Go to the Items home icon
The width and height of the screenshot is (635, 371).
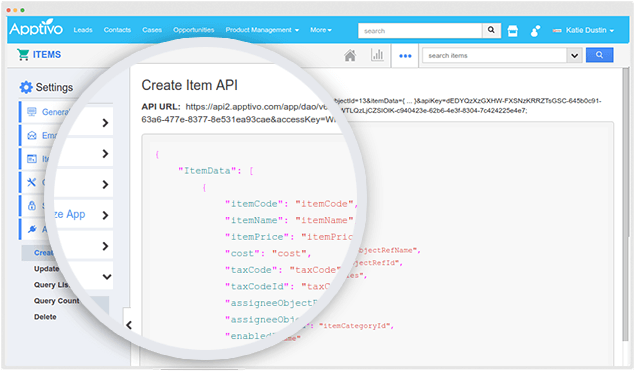[350, 55]
